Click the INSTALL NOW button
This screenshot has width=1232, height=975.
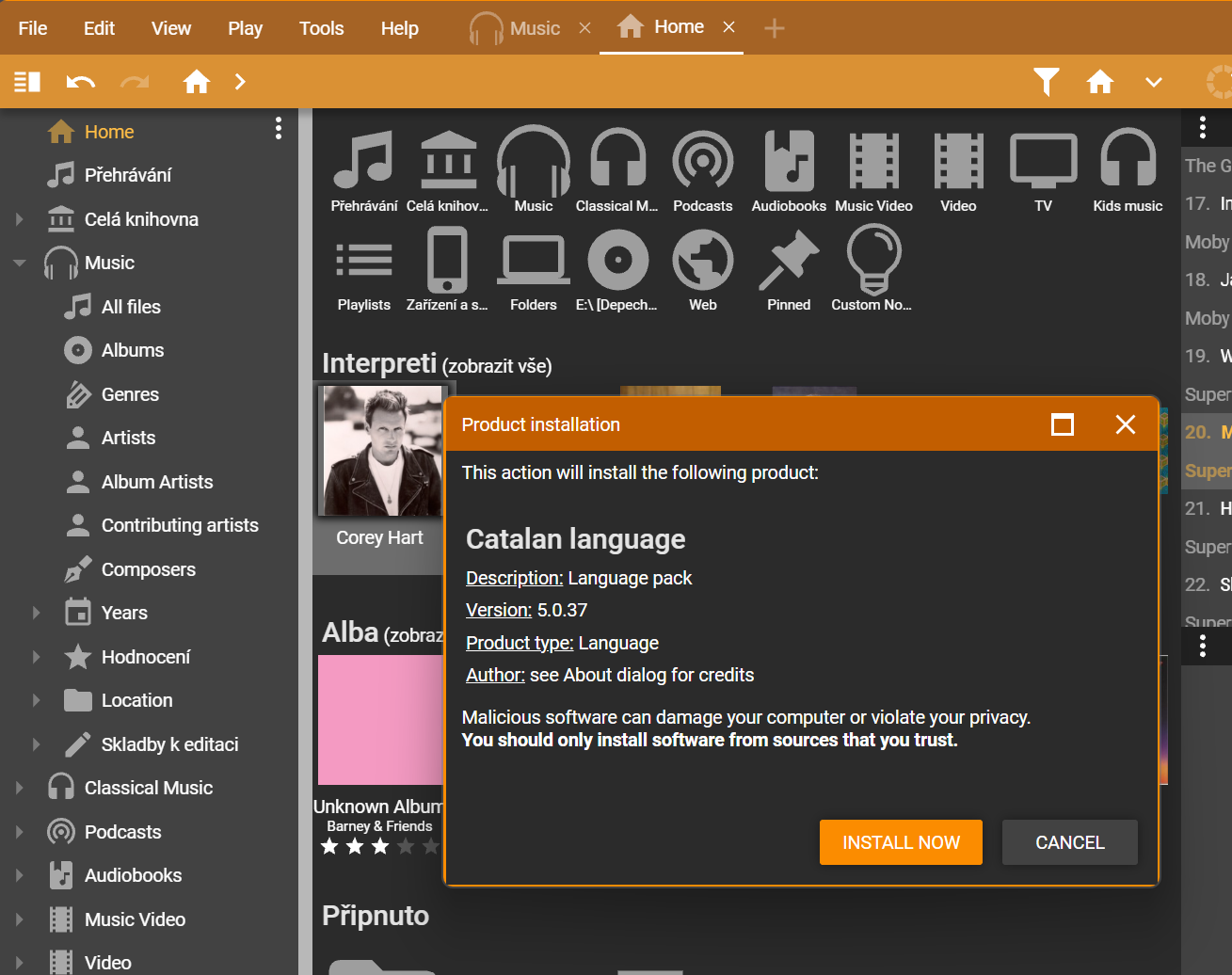[901, 842]
